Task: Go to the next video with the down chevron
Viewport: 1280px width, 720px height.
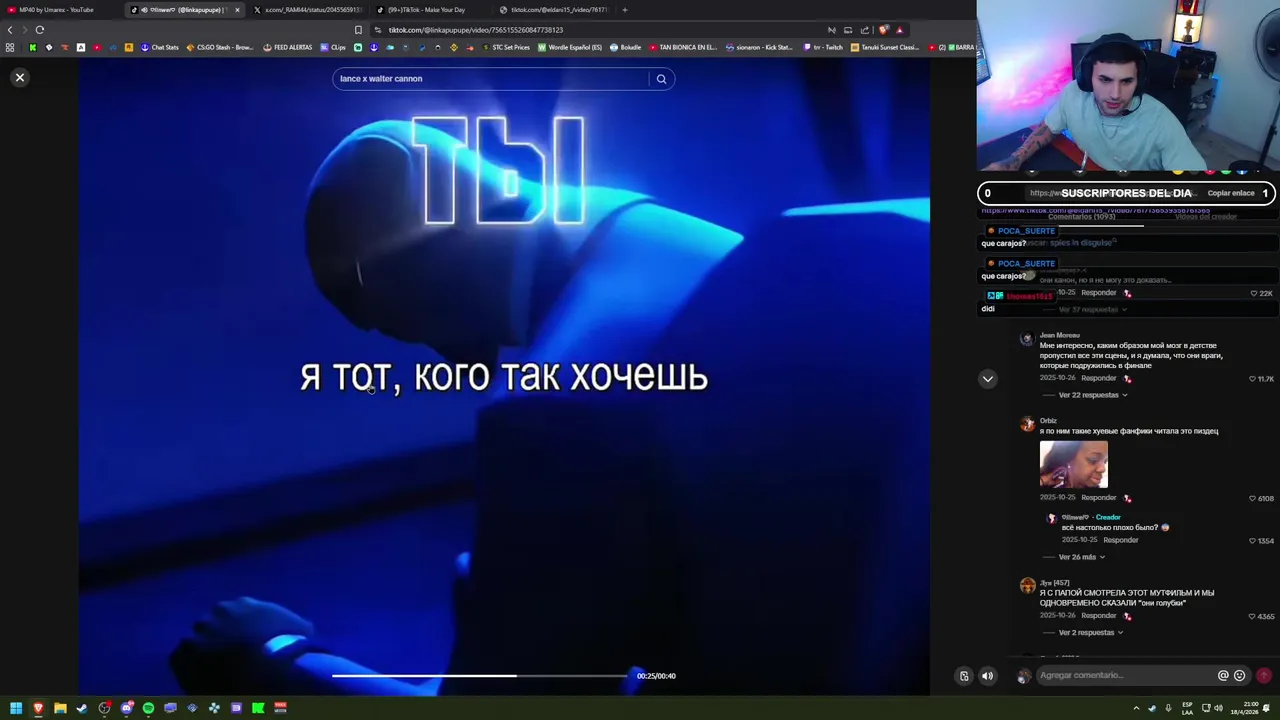Action: coord(988,379)
